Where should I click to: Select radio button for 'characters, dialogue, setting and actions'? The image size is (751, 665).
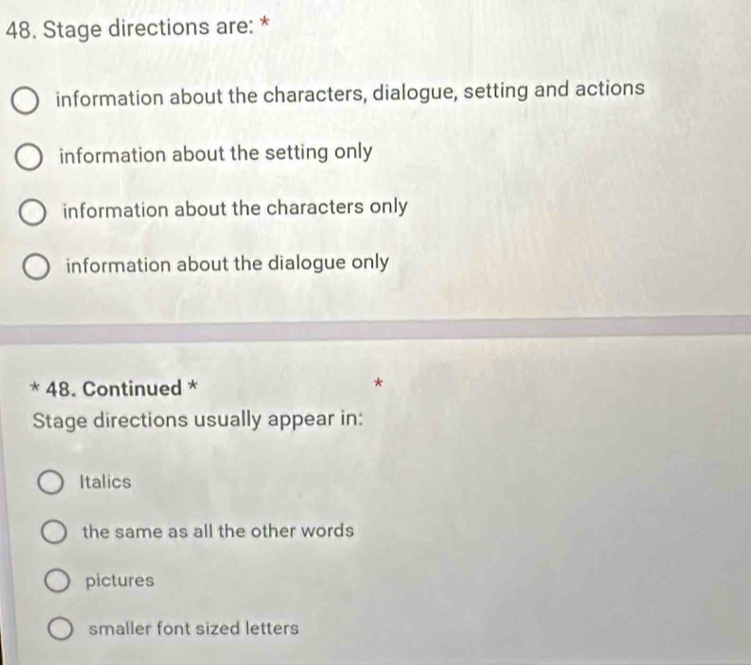pyautogui.click(x=27, y=100)
